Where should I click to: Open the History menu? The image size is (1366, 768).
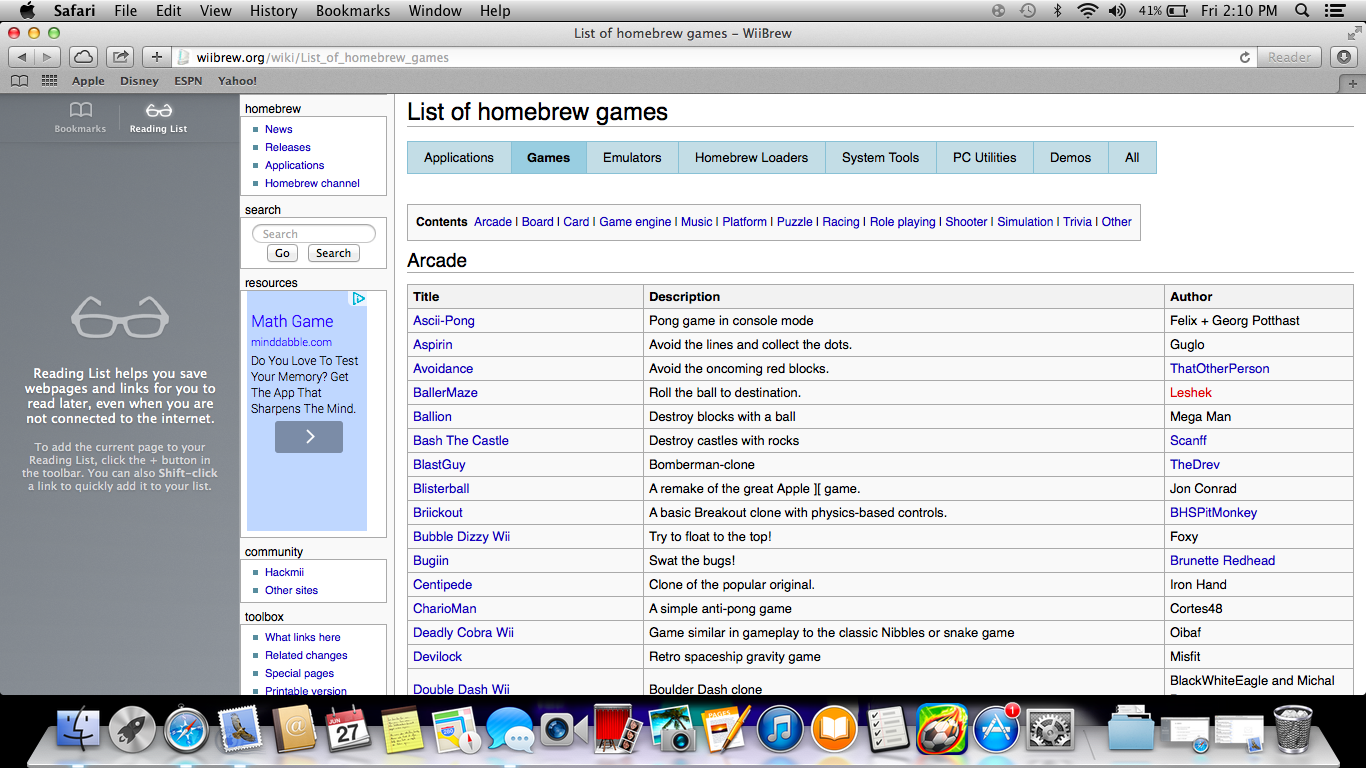click(x=273, y=11)
